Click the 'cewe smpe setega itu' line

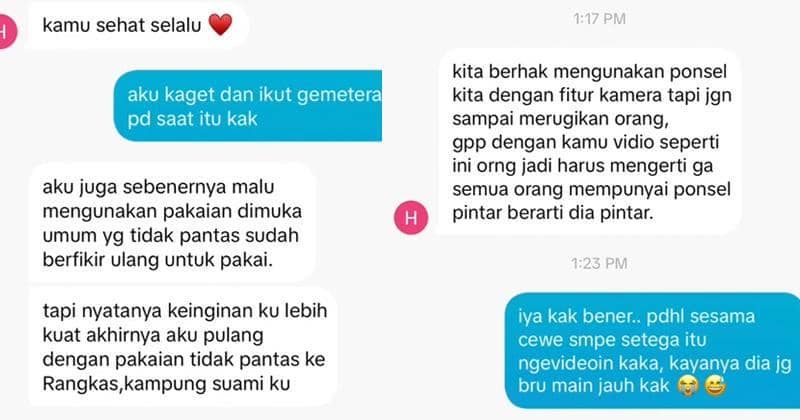(612, 339)
